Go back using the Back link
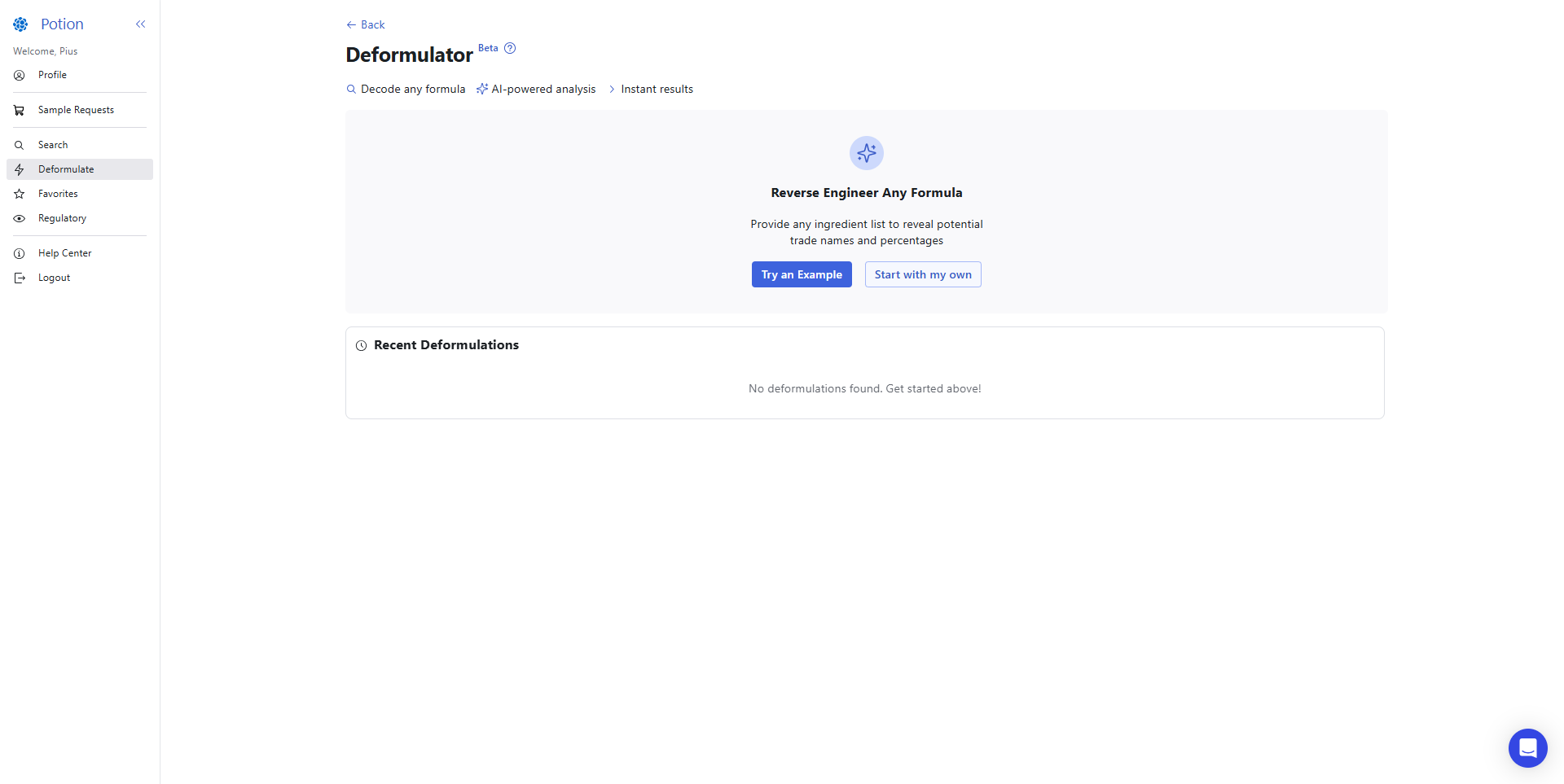The width and height of the screenshot is (1564, 784). tap(365, 24)
